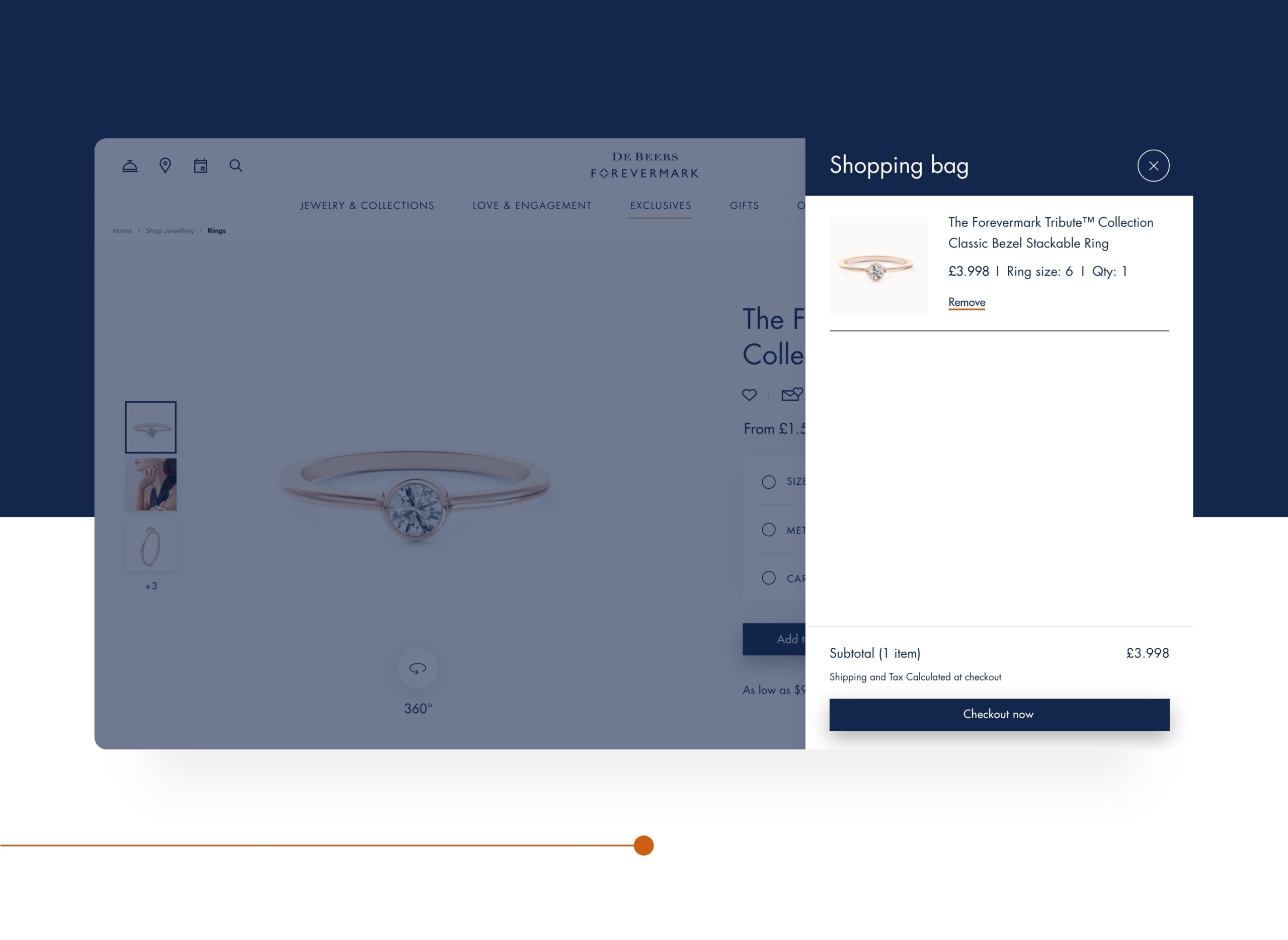This screenshot has height=940, width=1288.
Task: Open The Forevermark Tribute Collection product title in bag
Action: point(1051,233)
